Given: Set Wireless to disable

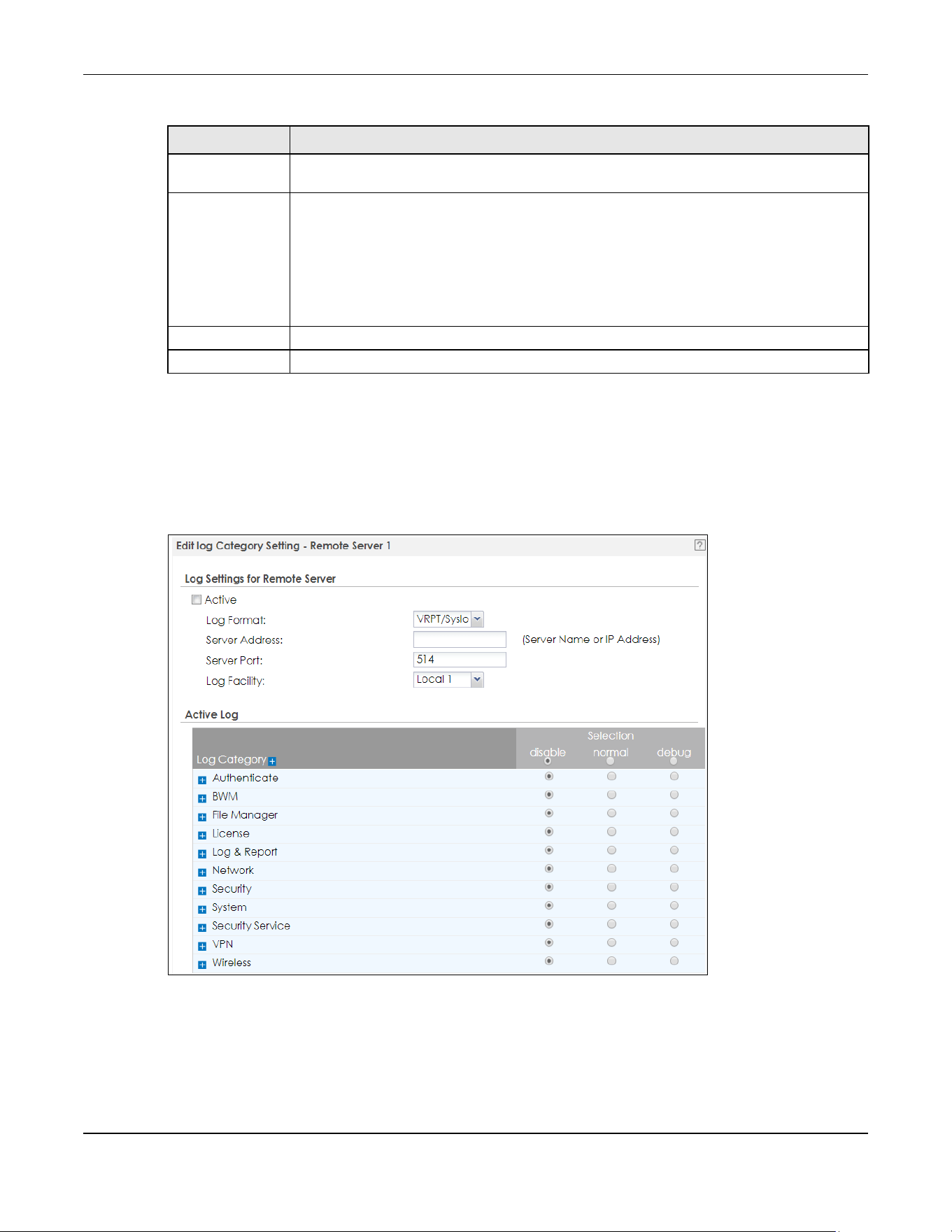Looking at the screenshot, I should (549, 961).
